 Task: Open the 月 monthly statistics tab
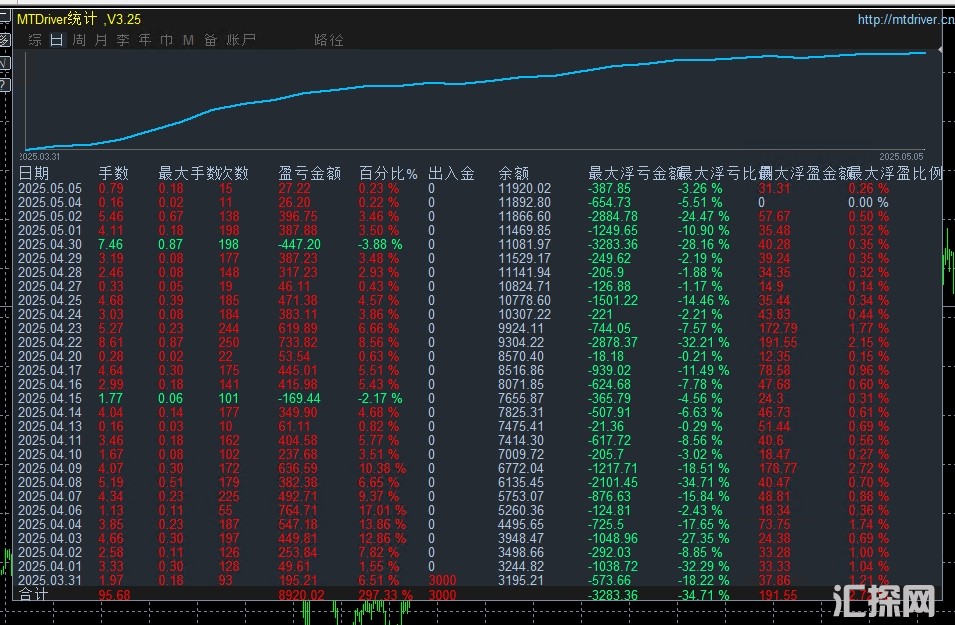pos(101,40)
